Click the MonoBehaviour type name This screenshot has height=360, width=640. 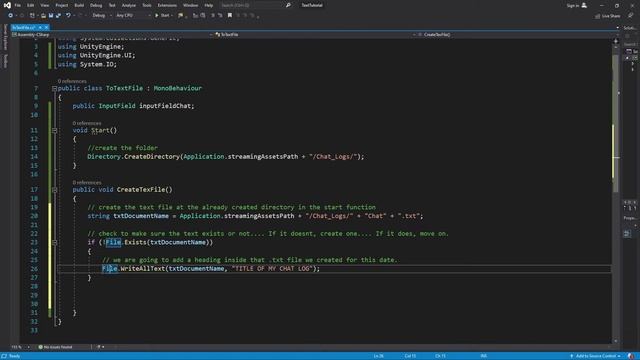coord(178,88)
